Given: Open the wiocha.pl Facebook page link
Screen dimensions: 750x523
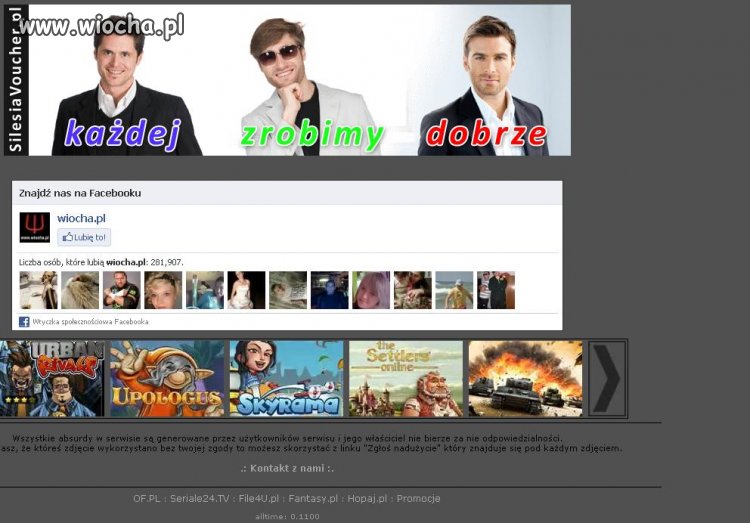Looking at the screenshot, I should (x=81, y=218).
